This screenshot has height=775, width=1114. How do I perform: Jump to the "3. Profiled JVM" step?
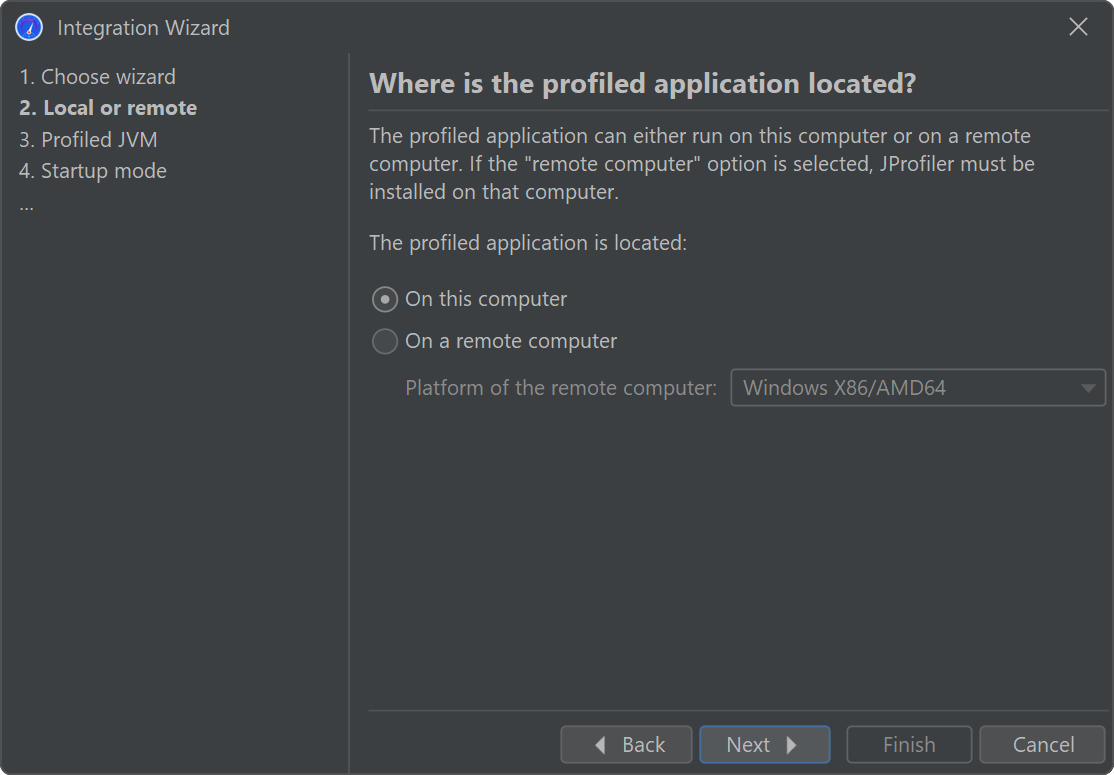pyautogui.click(x=88, y=140)
